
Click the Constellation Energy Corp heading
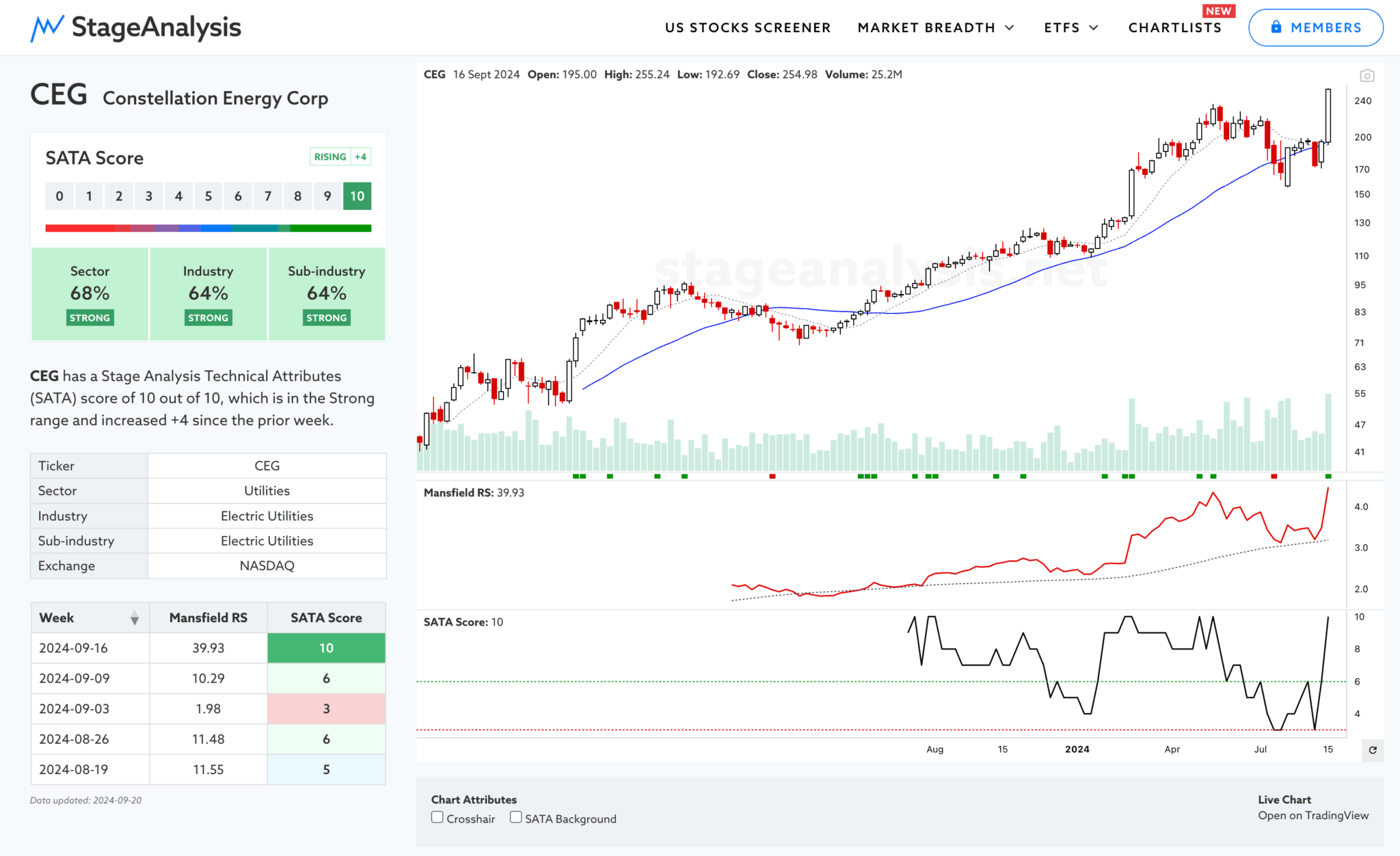click(215, 98)
